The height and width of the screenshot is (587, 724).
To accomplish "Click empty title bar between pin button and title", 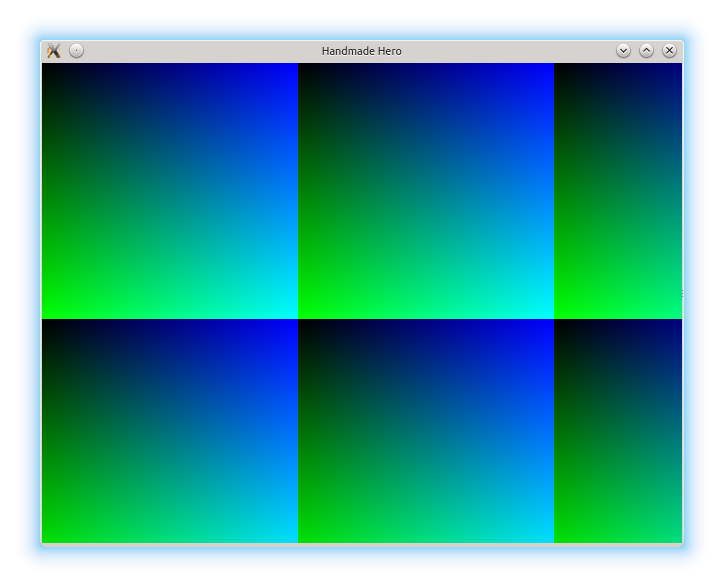I will click(200, 51).
